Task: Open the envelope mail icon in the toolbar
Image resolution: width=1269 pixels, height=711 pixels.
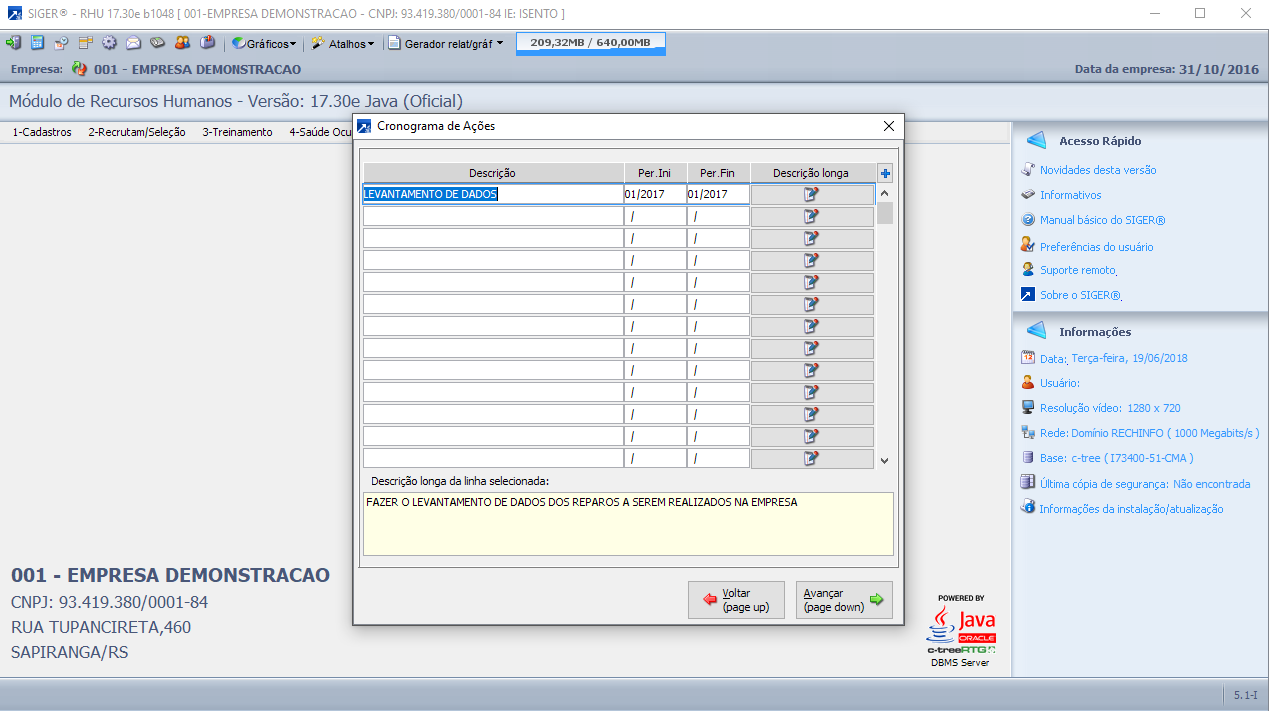Action: click(x=133, y=43)
